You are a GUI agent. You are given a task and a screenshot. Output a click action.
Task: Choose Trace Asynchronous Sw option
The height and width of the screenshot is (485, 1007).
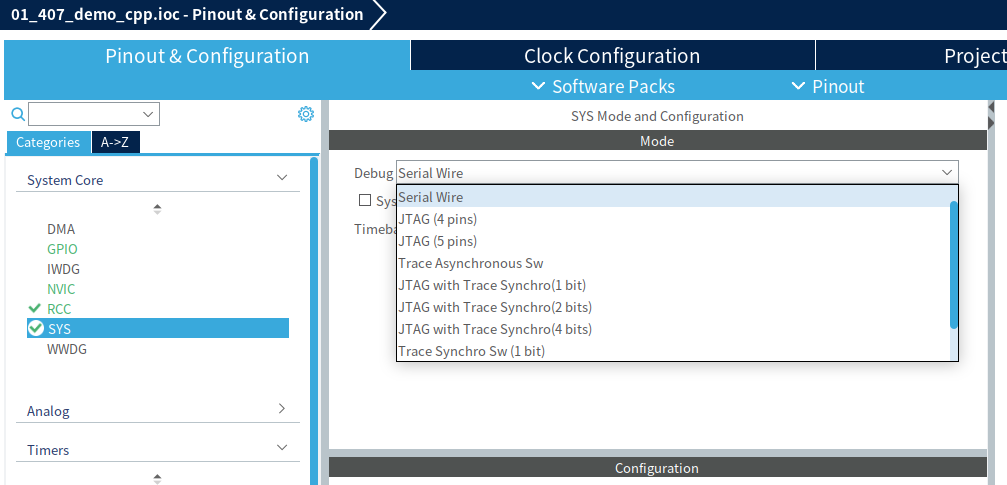pos(470,263)
